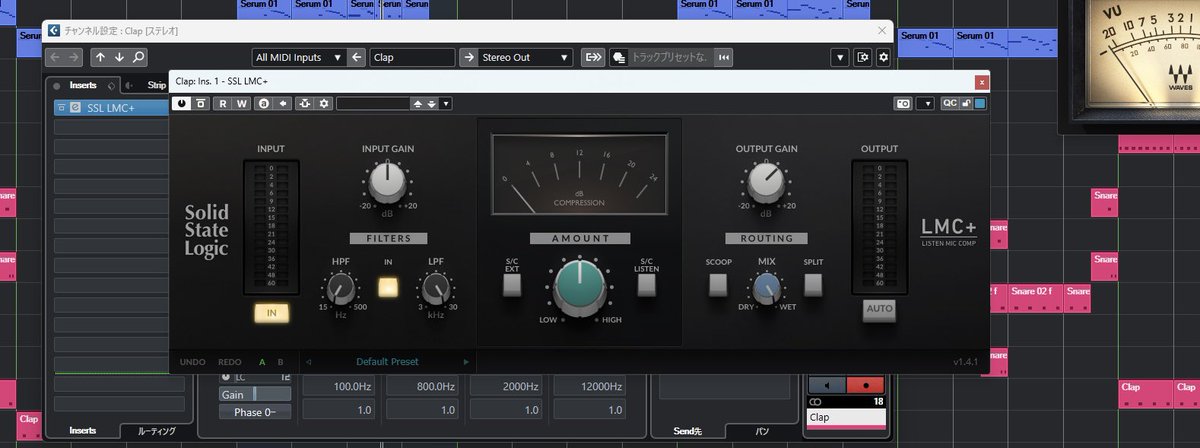Open the functions menu down-arrow in channel settings
The width and height of the screenshot is (1200, 448).
pyautogui.click(x=839, y=57)
